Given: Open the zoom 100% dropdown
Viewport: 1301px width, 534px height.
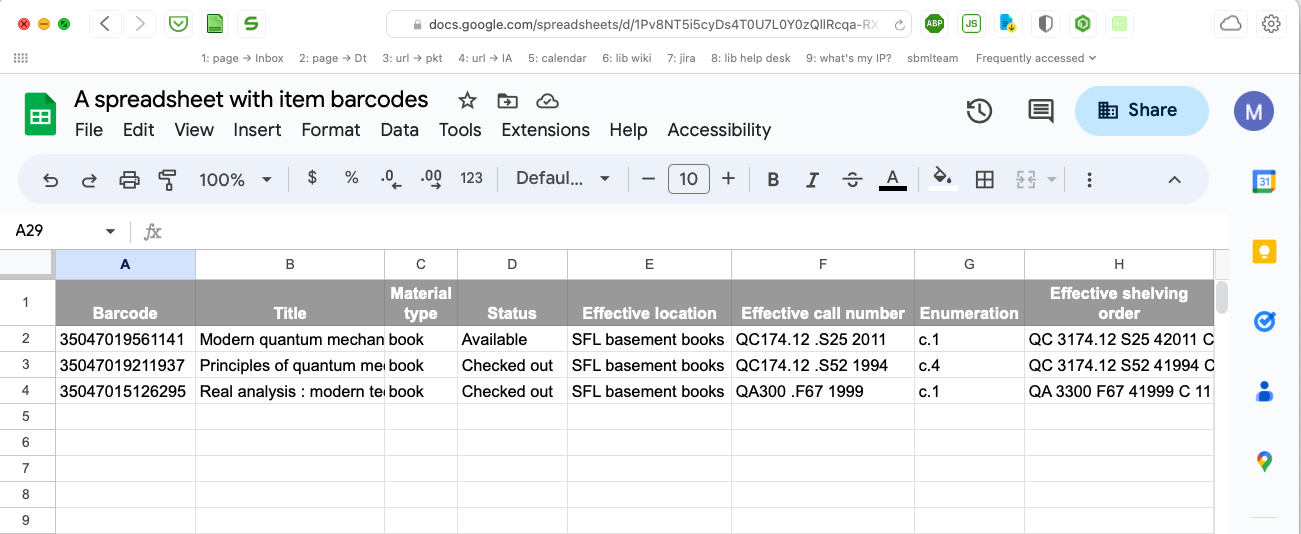Looking at the screenshot, I should tap(235, 180).
